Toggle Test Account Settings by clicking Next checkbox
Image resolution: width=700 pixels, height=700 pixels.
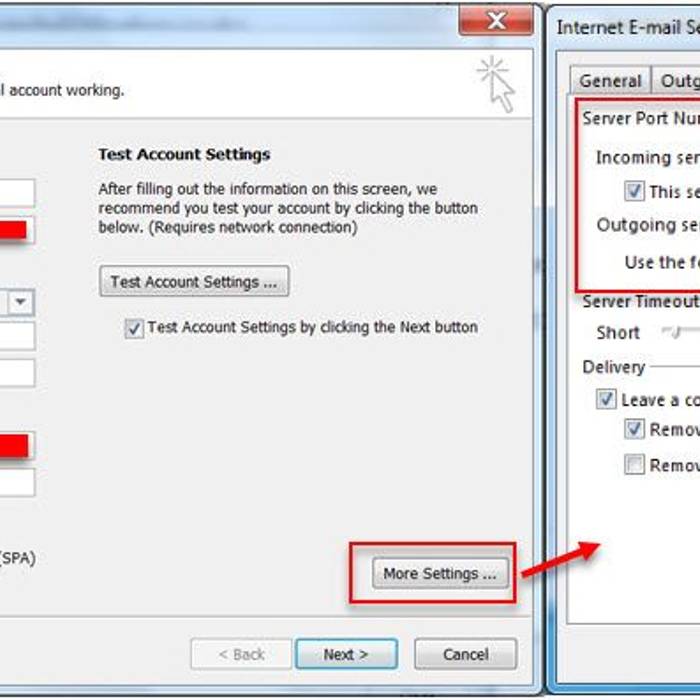pyautogui.click(x=134, y=328)
